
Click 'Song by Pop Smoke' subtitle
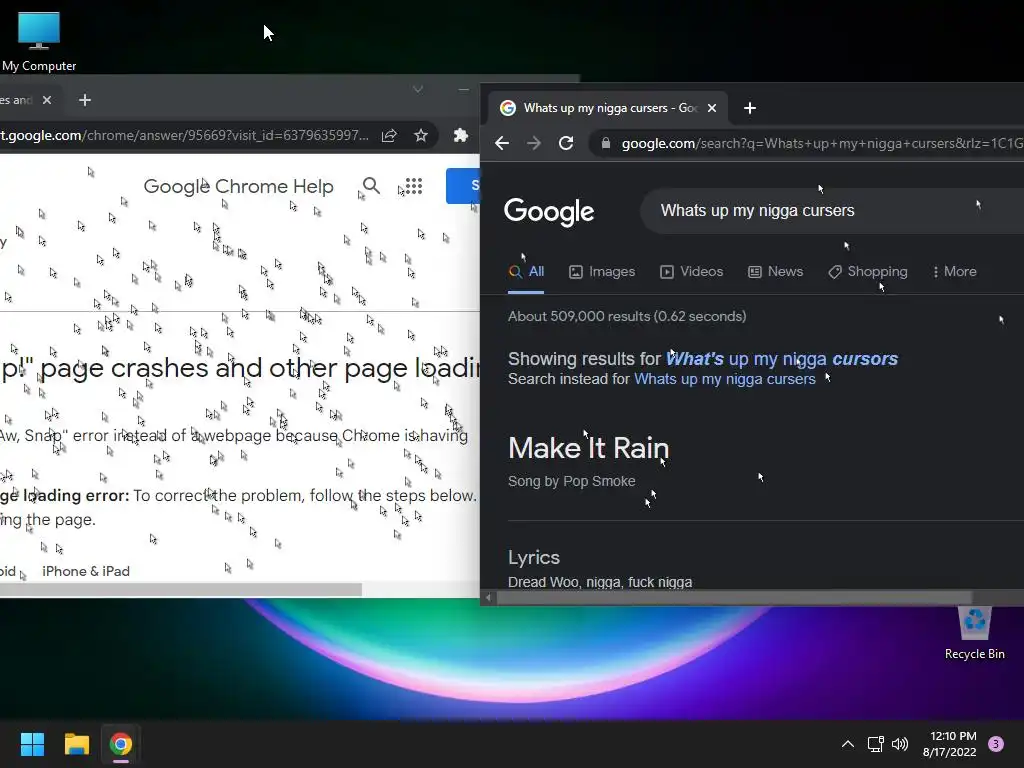point(571,481)
